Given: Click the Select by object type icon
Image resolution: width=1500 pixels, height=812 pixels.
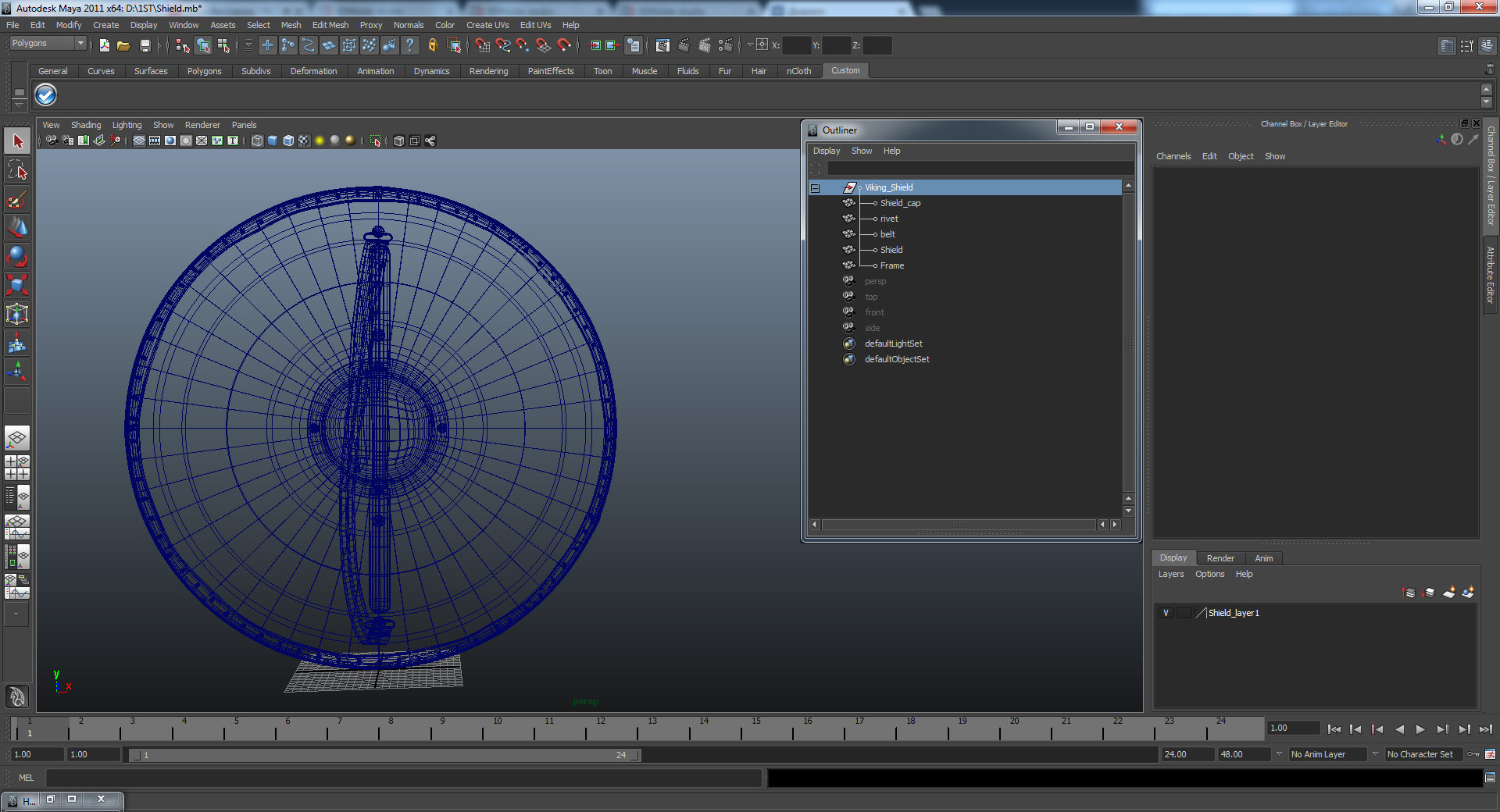Looking at the screenshot, I should pyautogui.click(x=203, y=45).
